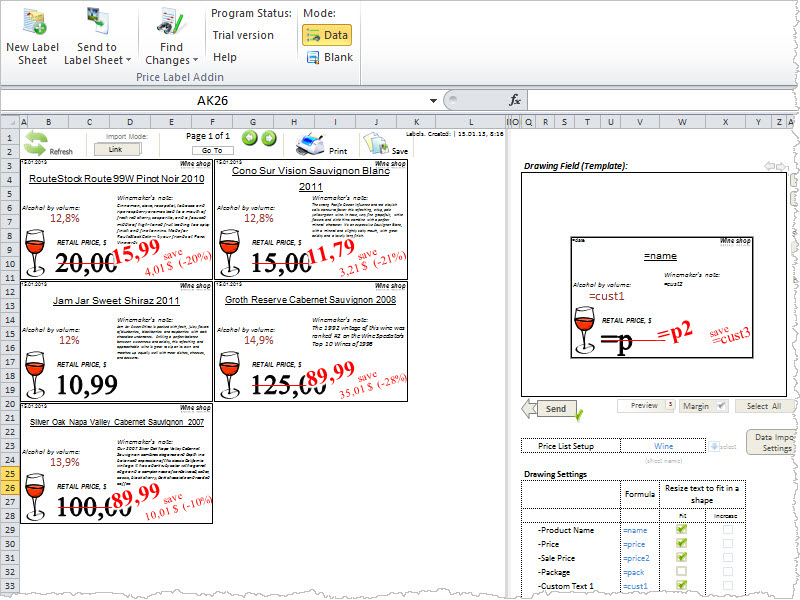Open Data Import Settings button

tap(771, 442)
